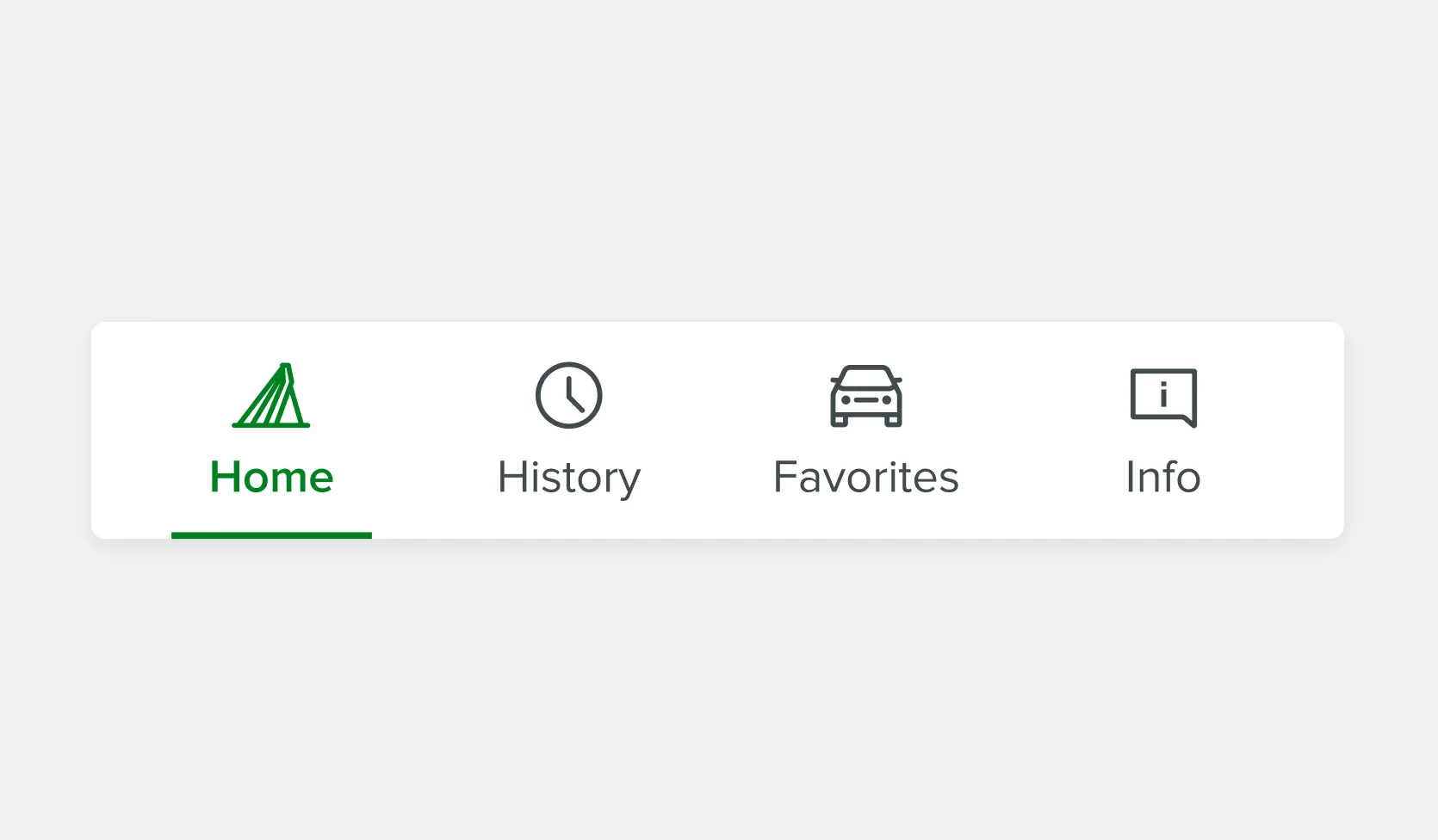Image resolution: width=1438 pixels, height=840 pixels.
Task: Click white space between Home and History
Action: pyautogui.click(x=420, y=430)
